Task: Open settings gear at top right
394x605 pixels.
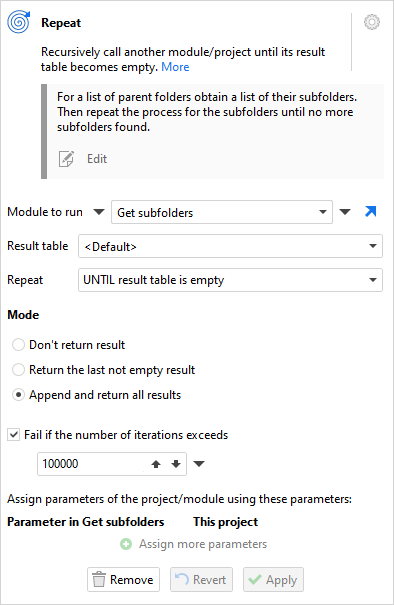Action: 372,22
